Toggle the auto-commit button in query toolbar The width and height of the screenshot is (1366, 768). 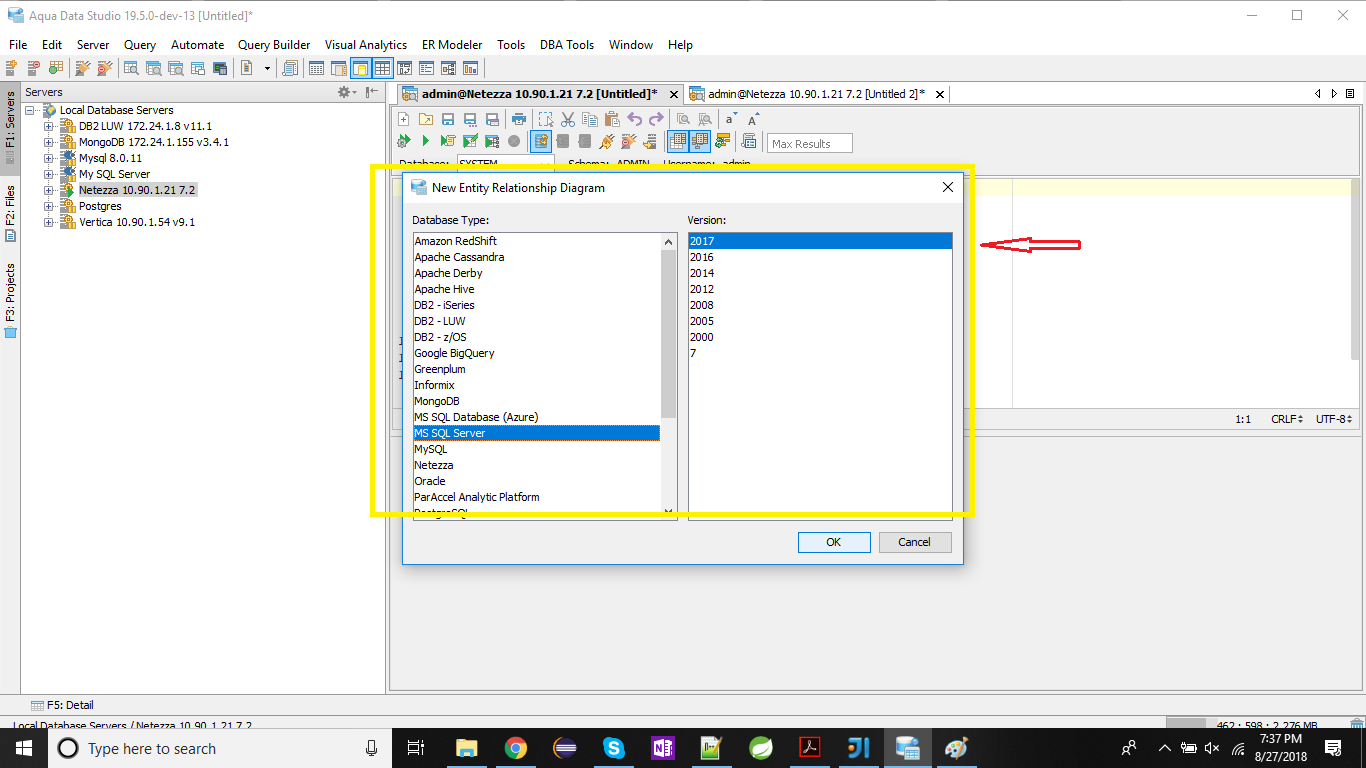[x=541, y=141]
